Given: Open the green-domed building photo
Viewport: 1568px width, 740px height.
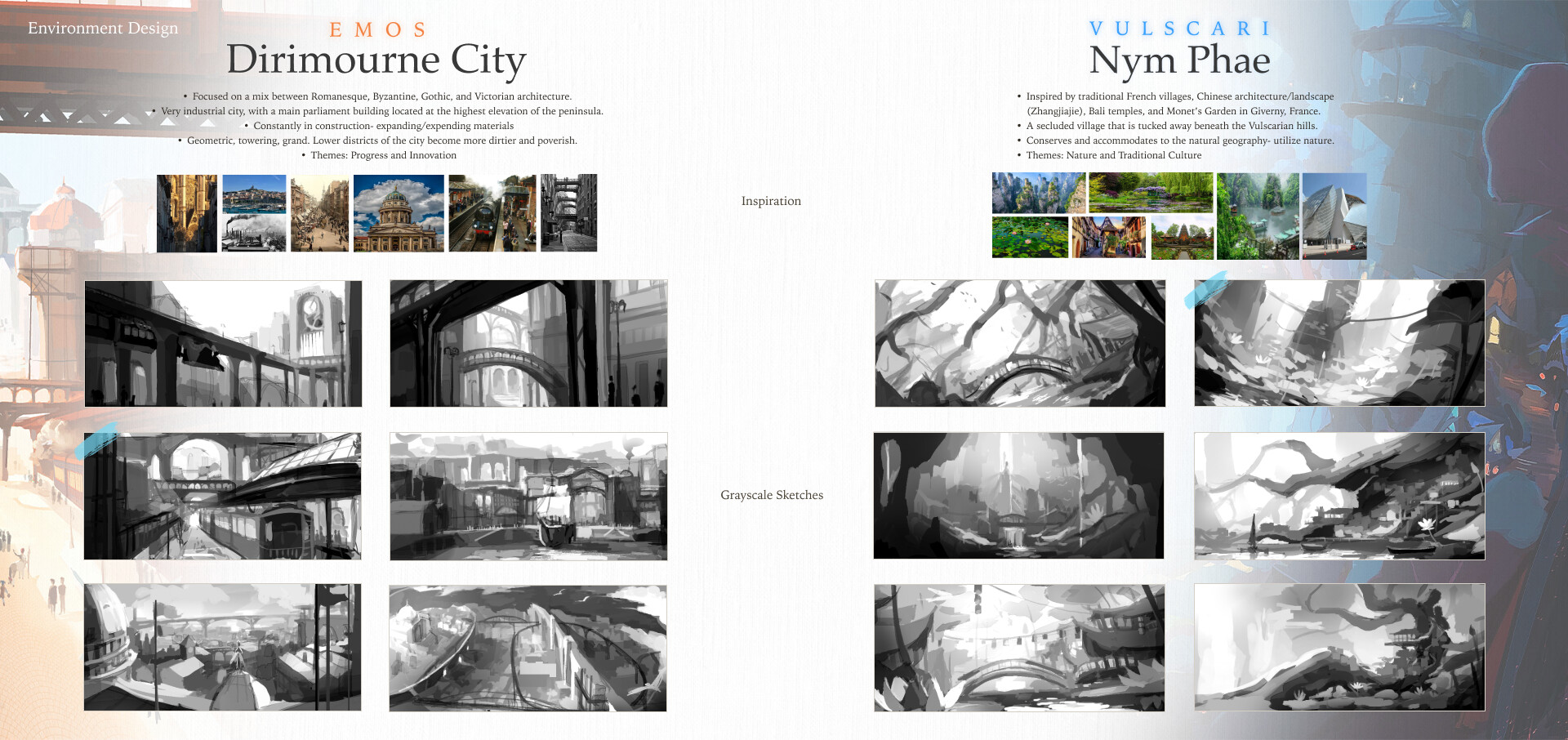Looking at the screenshot, I should (x=399, y=213).
